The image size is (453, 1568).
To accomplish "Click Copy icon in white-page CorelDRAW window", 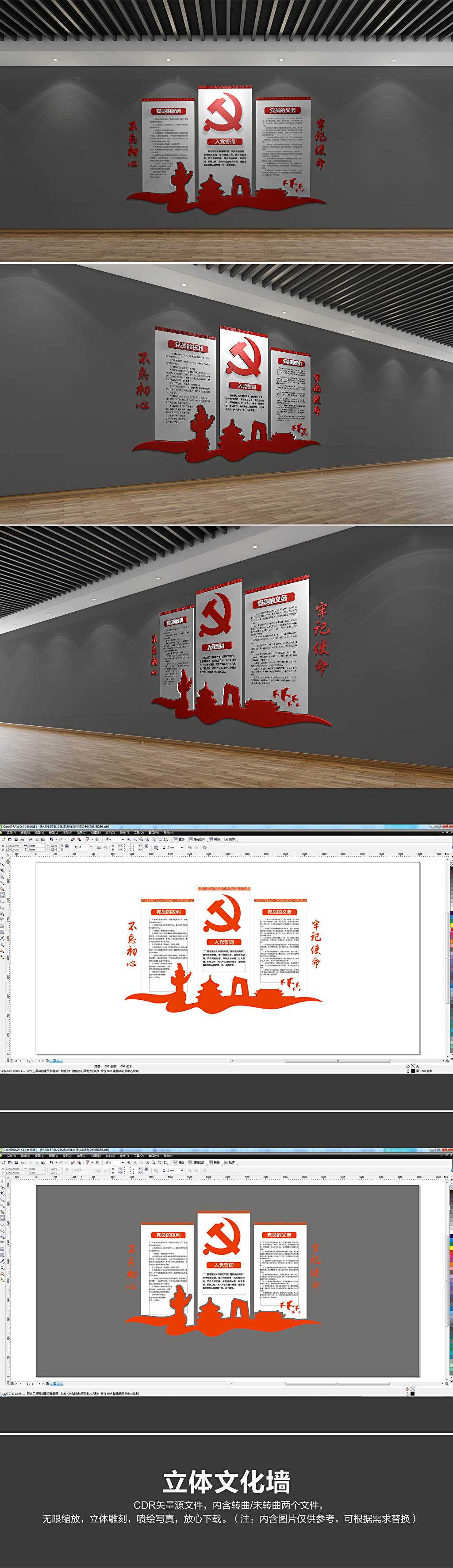I will click(36, 840).
